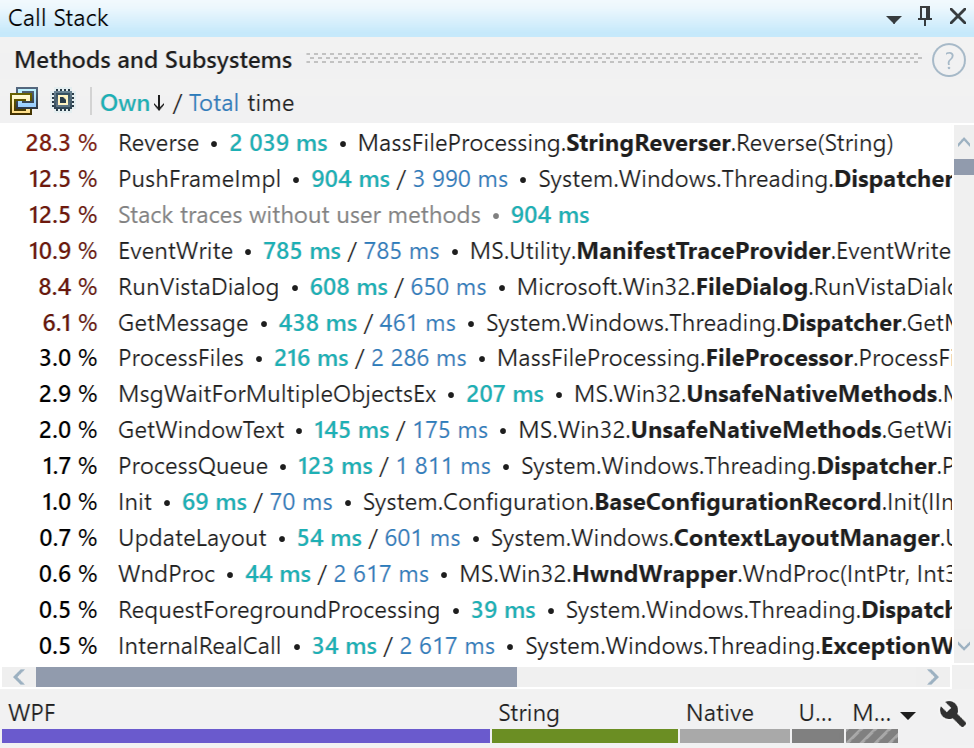The image size is (974, 748).
Task: Click the horizontal scrollbar right arrow
Action: [932, 677]
